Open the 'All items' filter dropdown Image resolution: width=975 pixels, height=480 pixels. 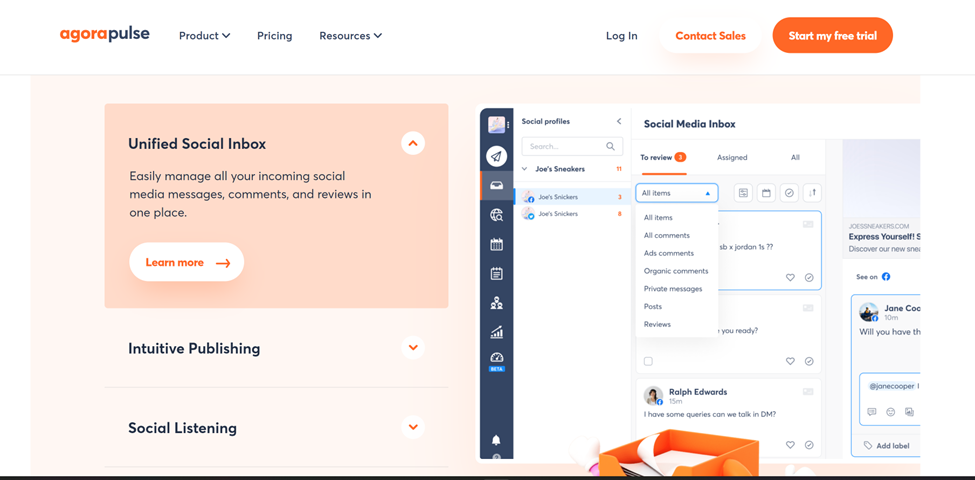677,193
